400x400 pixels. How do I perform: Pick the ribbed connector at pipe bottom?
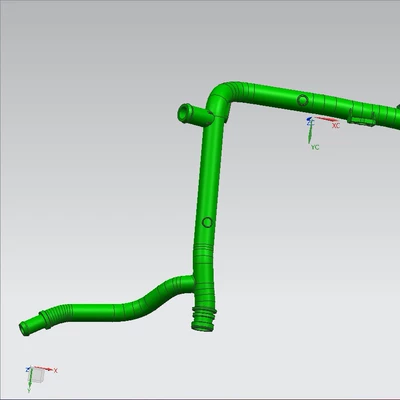(x=203, y=319)
